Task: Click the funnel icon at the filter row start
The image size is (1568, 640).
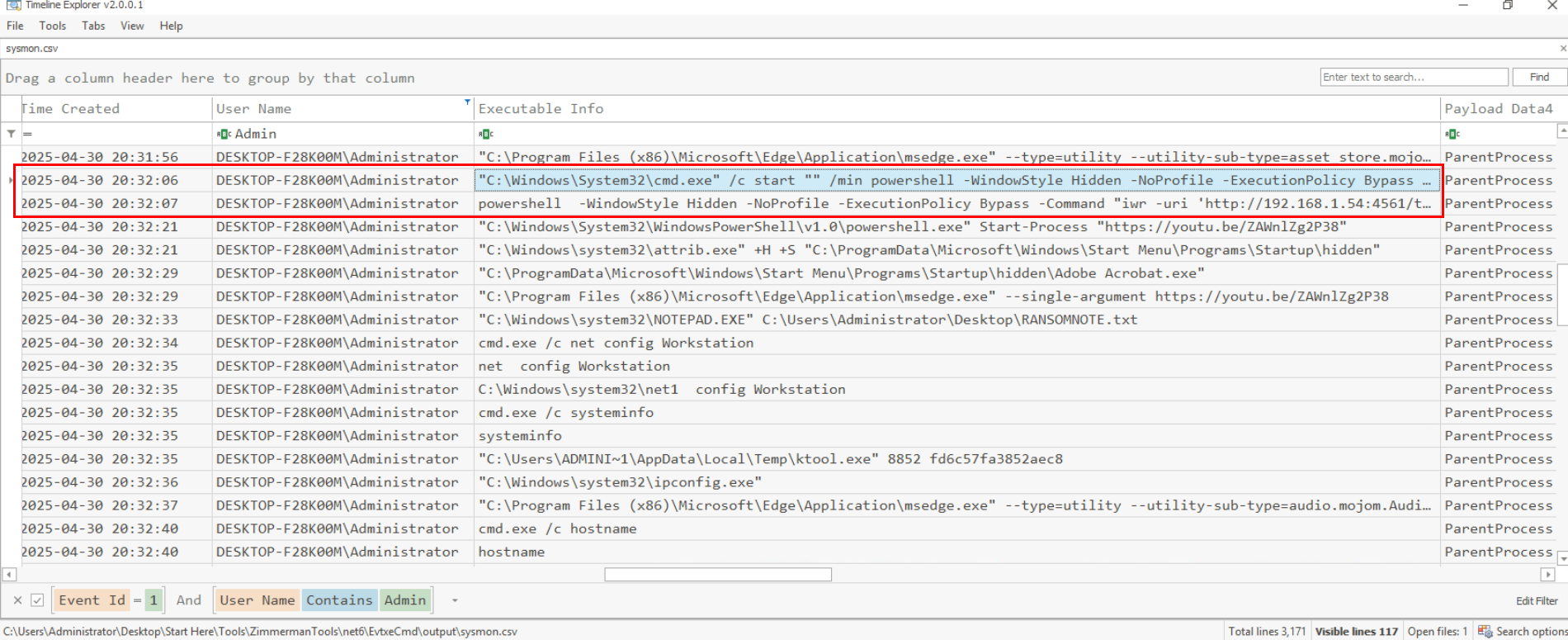Action: 11,134
